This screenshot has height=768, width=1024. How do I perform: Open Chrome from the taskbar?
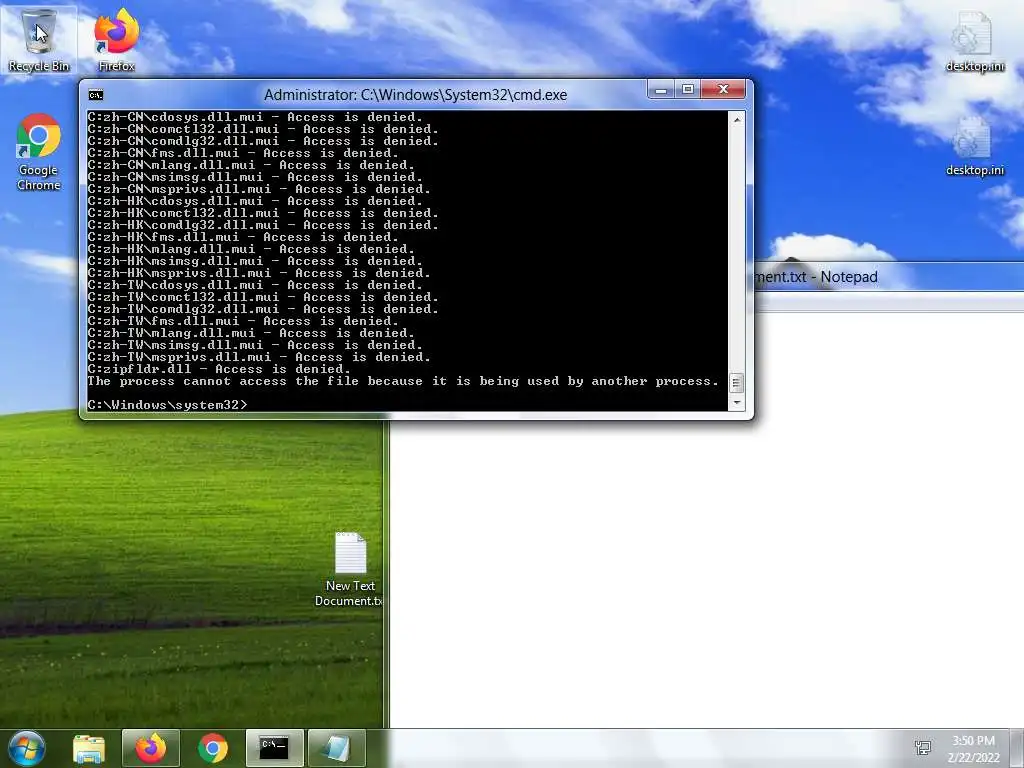[x=213, y=748]
